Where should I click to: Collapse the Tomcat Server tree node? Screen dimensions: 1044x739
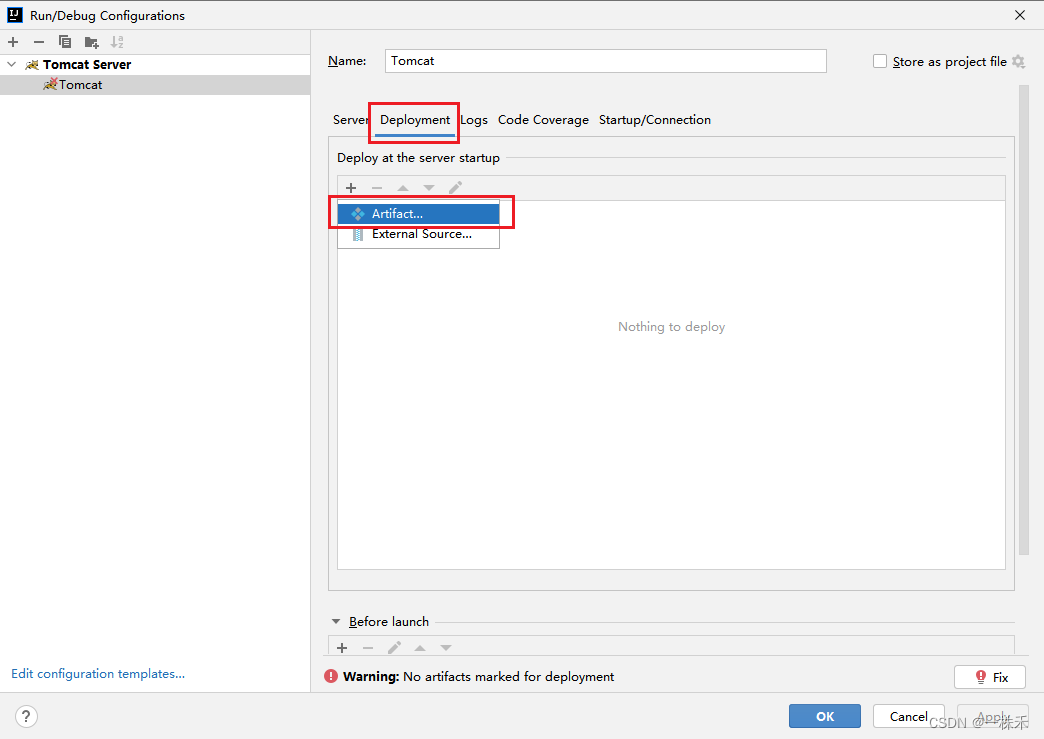coord(11,65)
